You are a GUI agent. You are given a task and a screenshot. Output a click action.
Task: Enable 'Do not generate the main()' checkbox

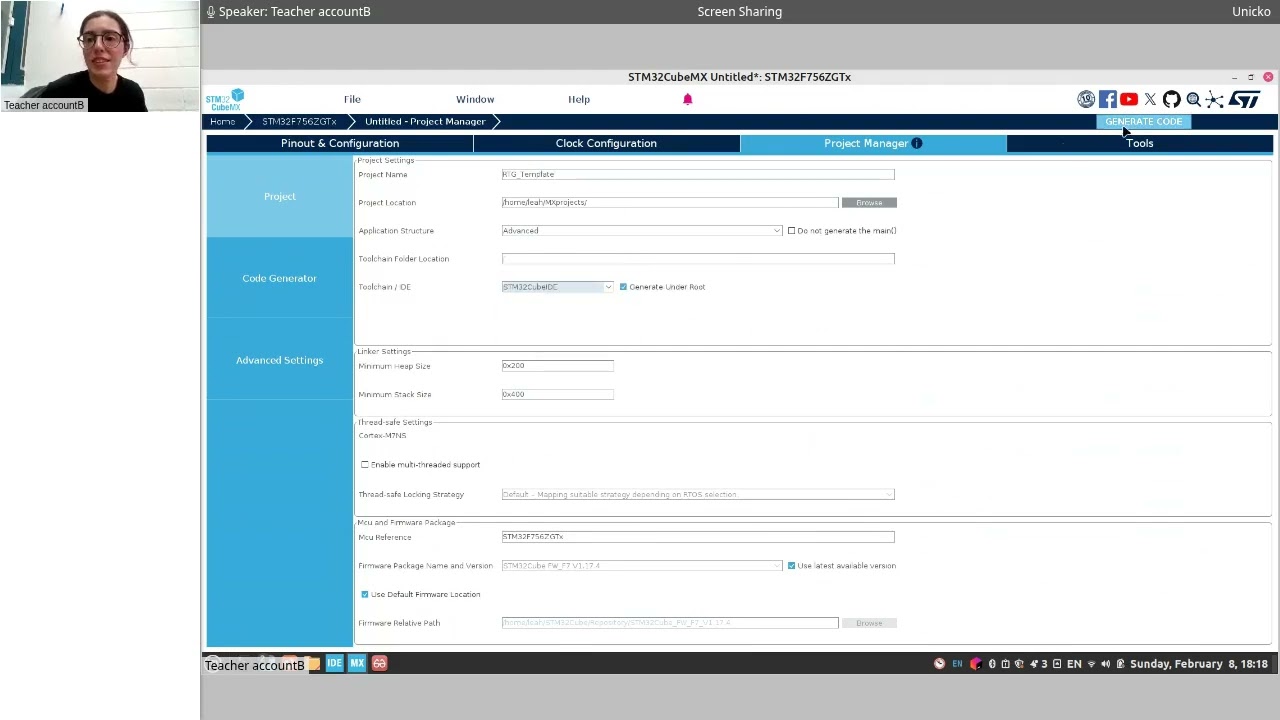coord(791,231)
